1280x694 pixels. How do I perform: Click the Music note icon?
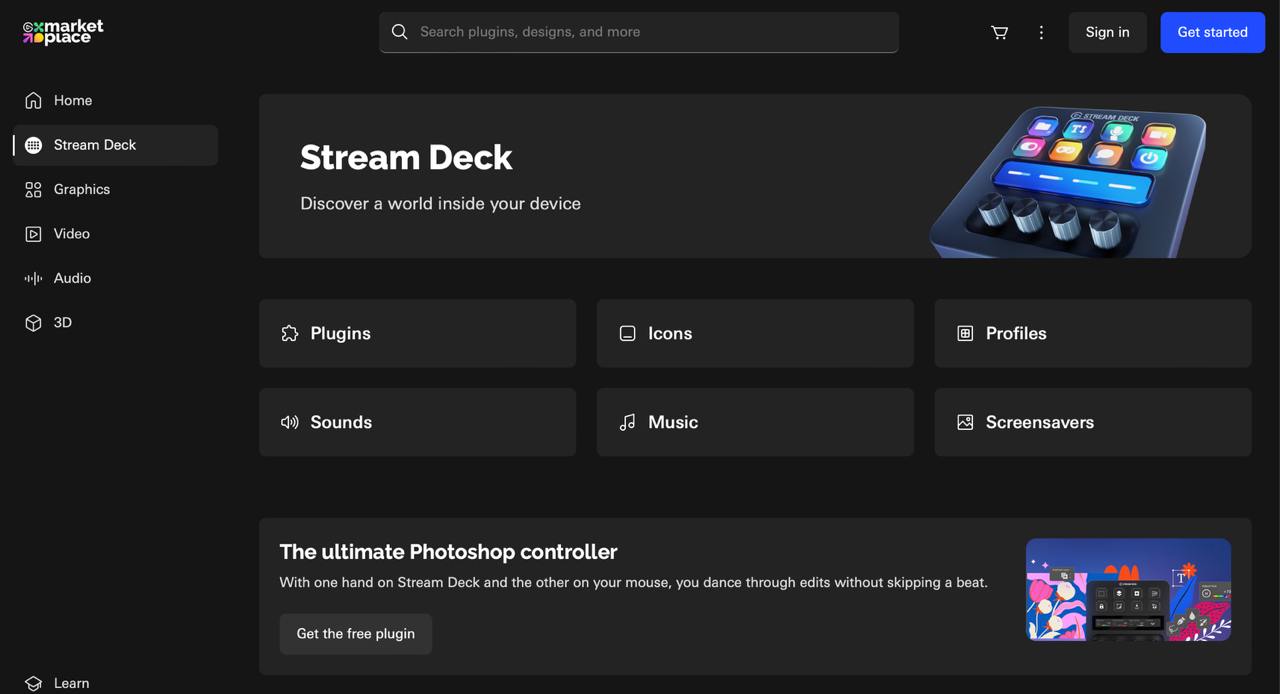coord(627,422)
